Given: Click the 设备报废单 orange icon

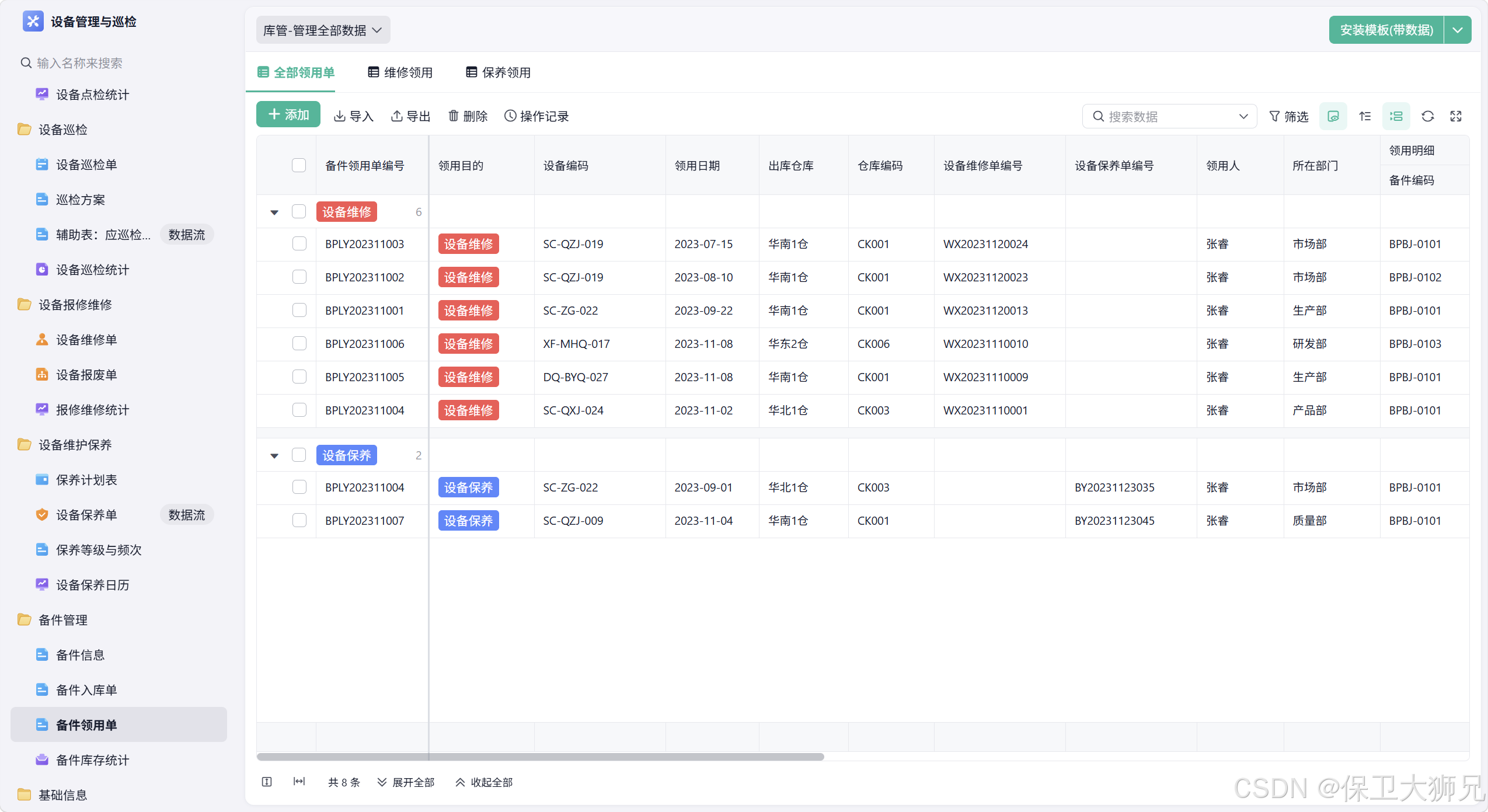Looking at the screenshot, I should (x=42, y=374).
